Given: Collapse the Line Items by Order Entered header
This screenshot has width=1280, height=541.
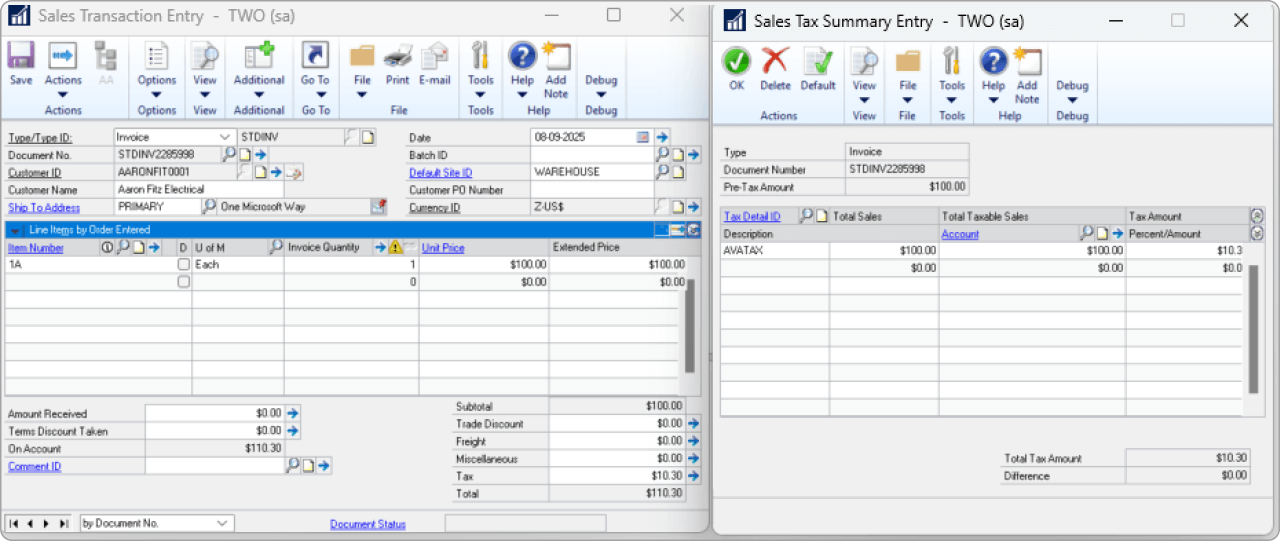Looking at the screenshot, I should click(x=15, y=230).
